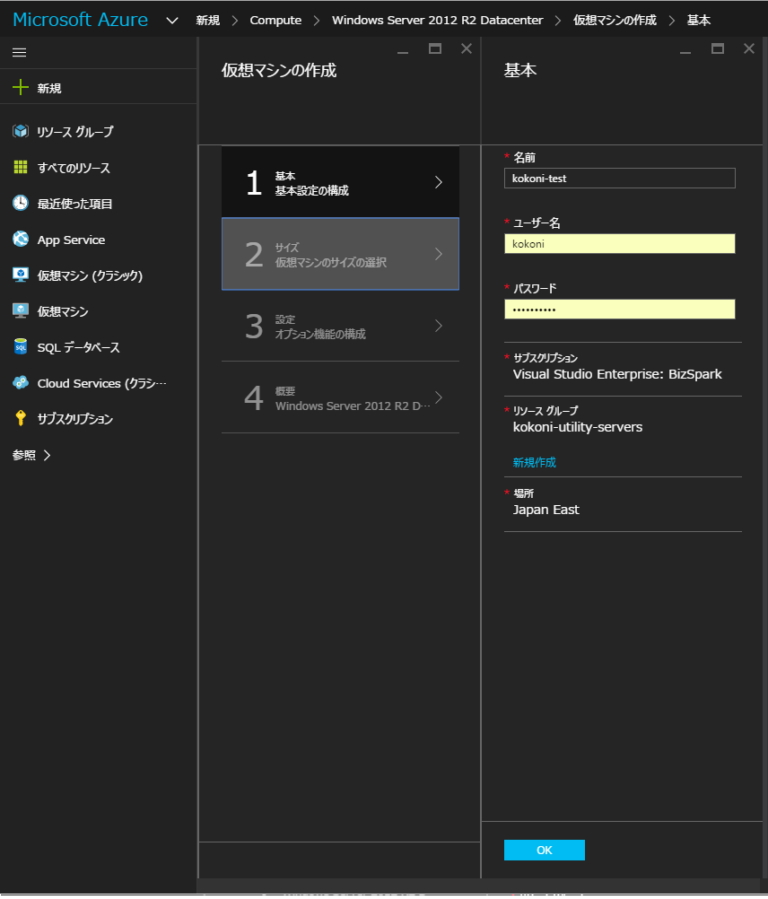768x899 pixels.
Task: Select 新規 label in sidebar
Action: (49, 88)
